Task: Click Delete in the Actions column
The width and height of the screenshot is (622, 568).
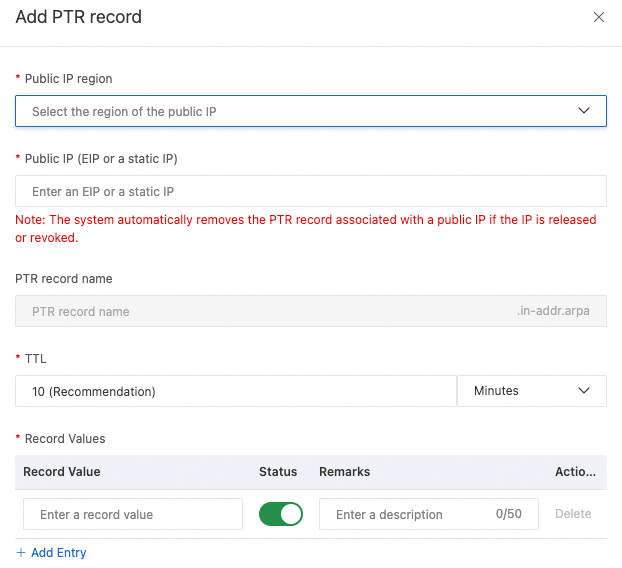Action: point(573,514)
